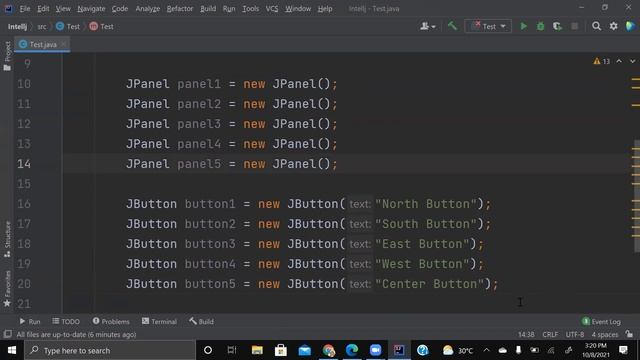Run the Test configuration with green play icon
The width and height of the screenshot is (640, 360).
[x=523, y=26]
